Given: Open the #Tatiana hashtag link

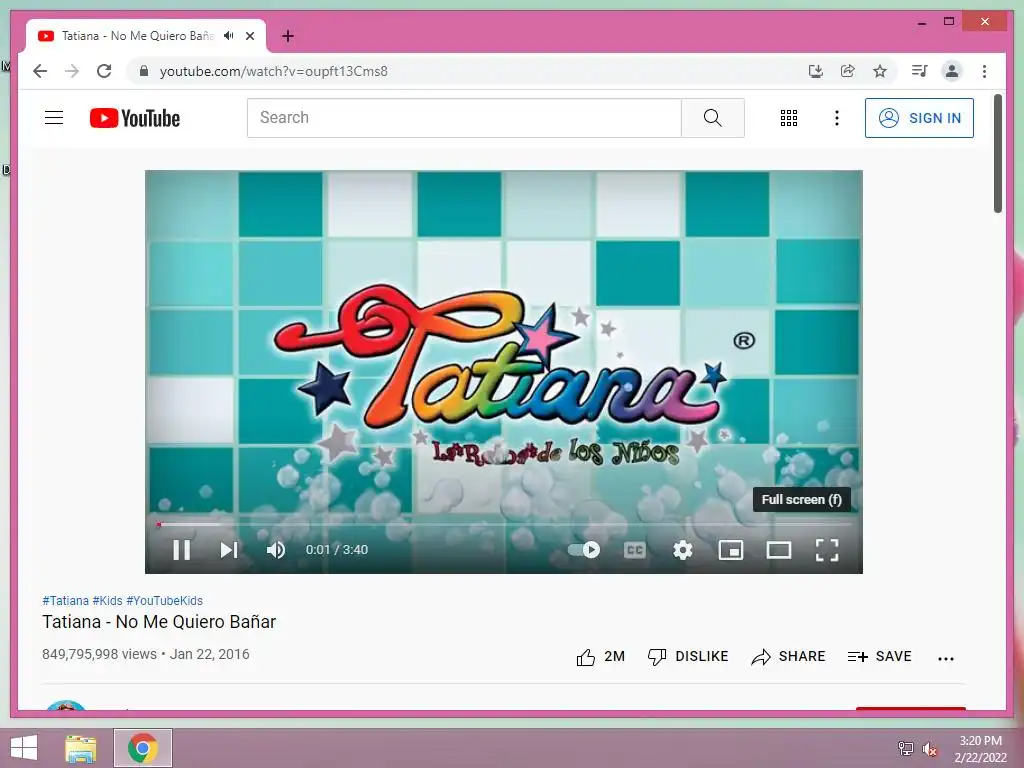Looking at the screenshot, I should click(x=65, y=601).
